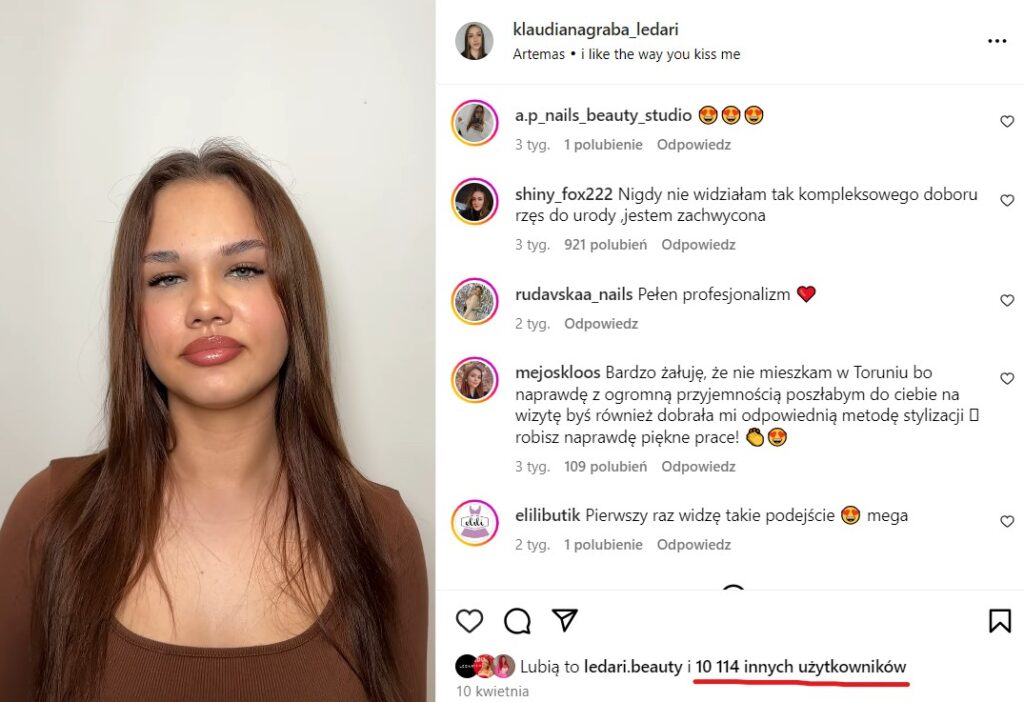This screenshot has height=702, width=1024.
Task: Share the post via paper plane icon
Action: [565, 620]
